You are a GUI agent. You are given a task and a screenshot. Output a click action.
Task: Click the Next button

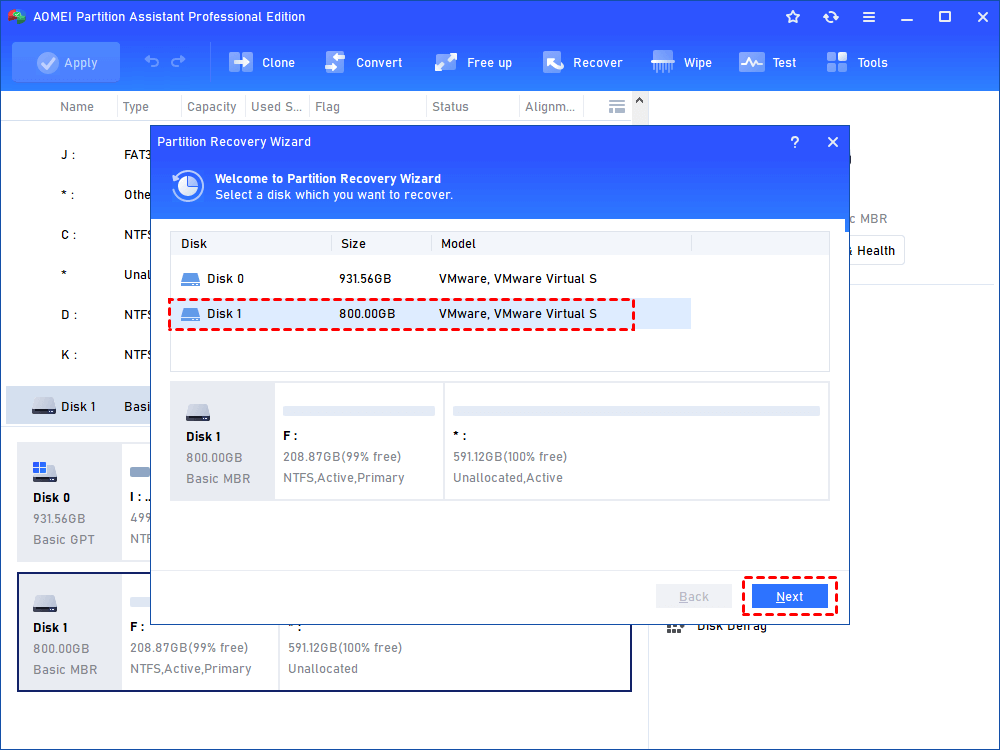click(790, 596)
